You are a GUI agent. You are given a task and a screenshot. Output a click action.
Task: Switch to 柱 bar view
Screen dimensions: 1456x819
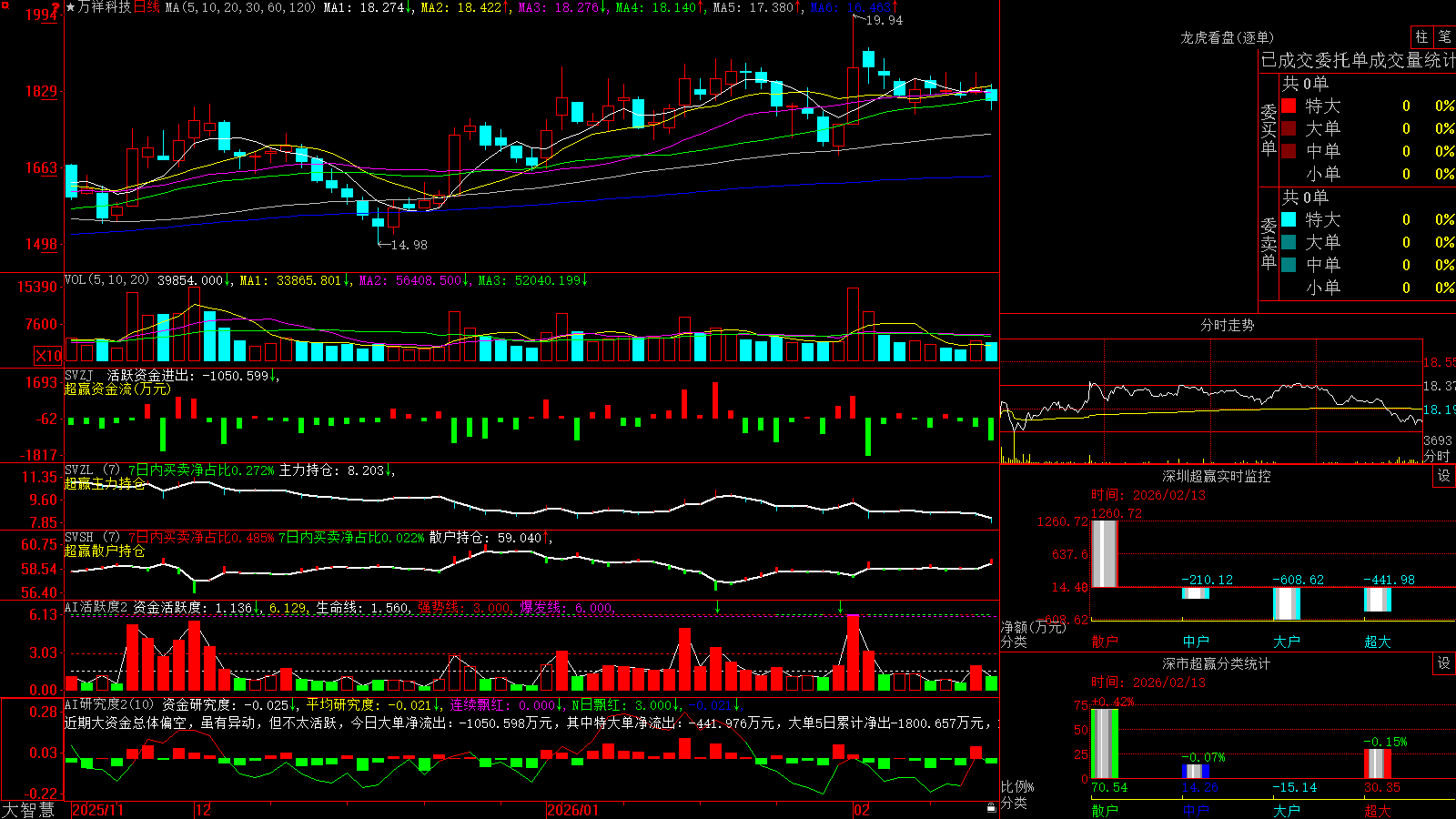pos(1421,36)
